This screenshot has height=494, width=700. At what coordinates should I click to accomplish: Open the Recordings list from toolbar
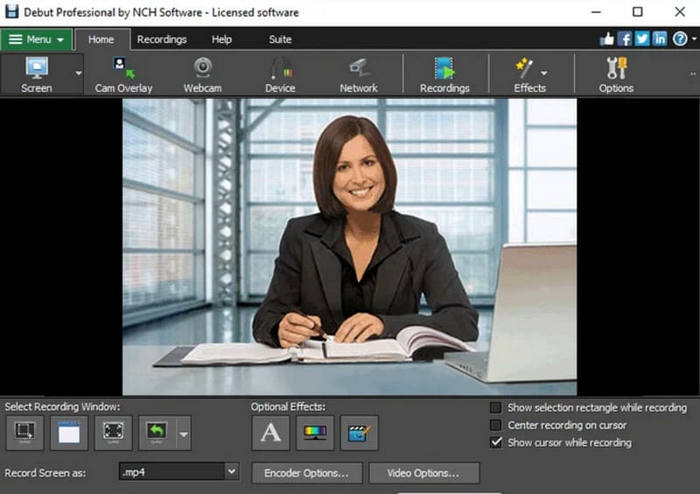[x=444, y=74]
